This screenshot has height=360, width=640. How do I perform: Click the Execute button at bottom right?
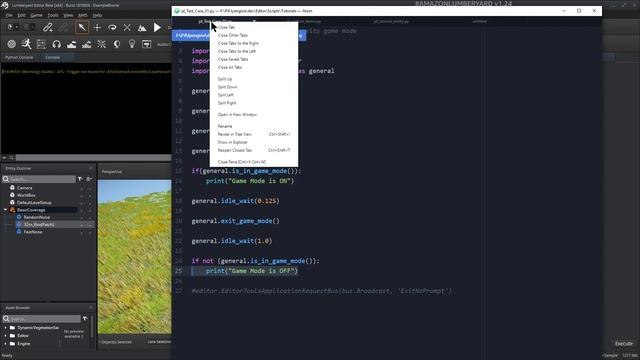pyautogui.click(x=624, y=344)
